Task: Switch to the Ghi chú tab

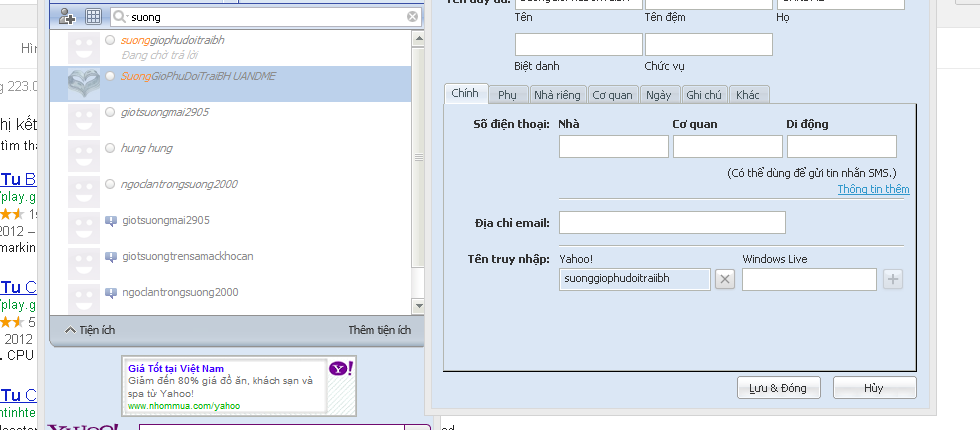Action: click(x=704, y=95)
